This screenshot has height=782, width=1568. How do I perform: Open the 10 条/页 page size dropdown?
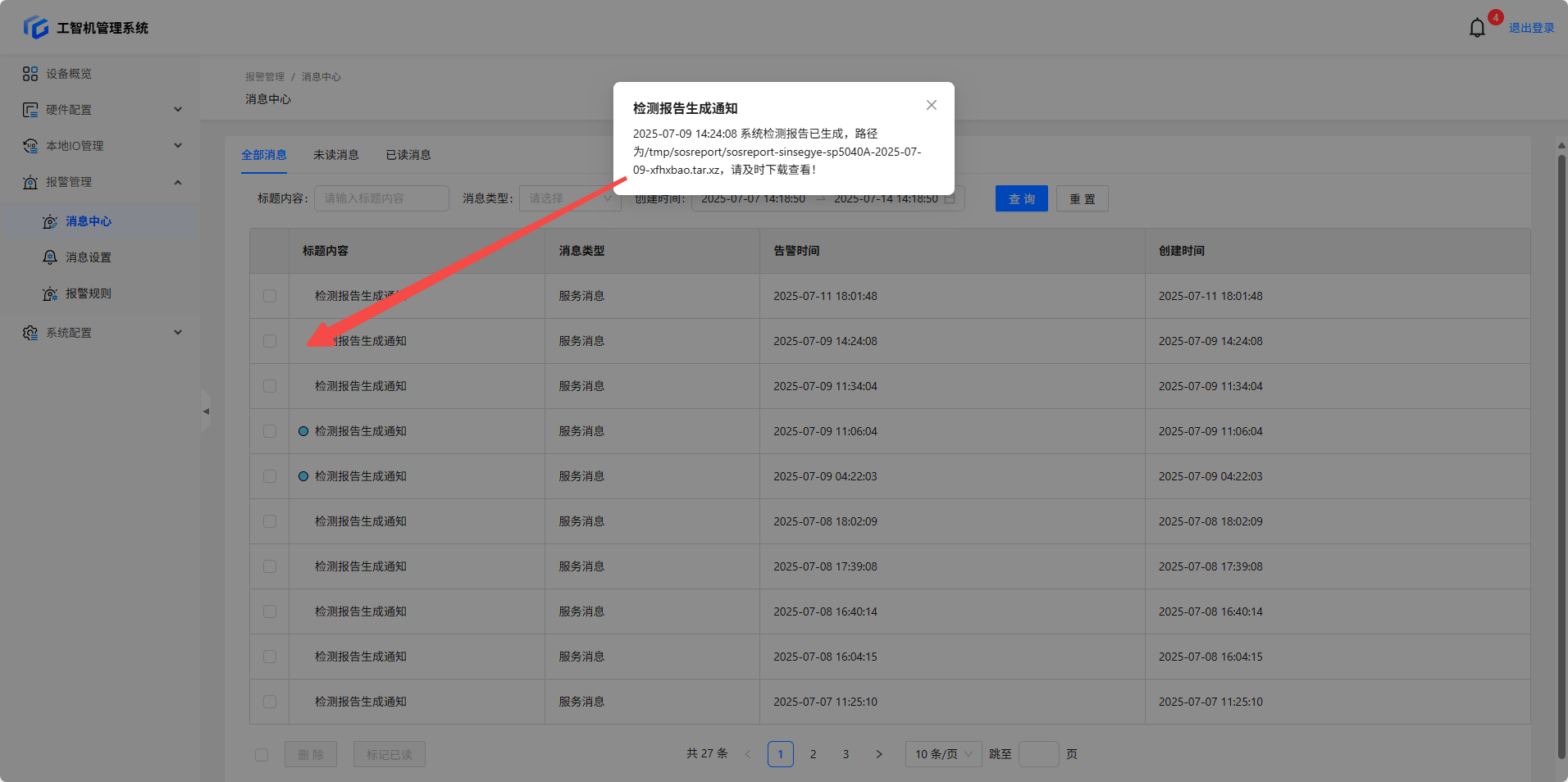click(943, 754)
